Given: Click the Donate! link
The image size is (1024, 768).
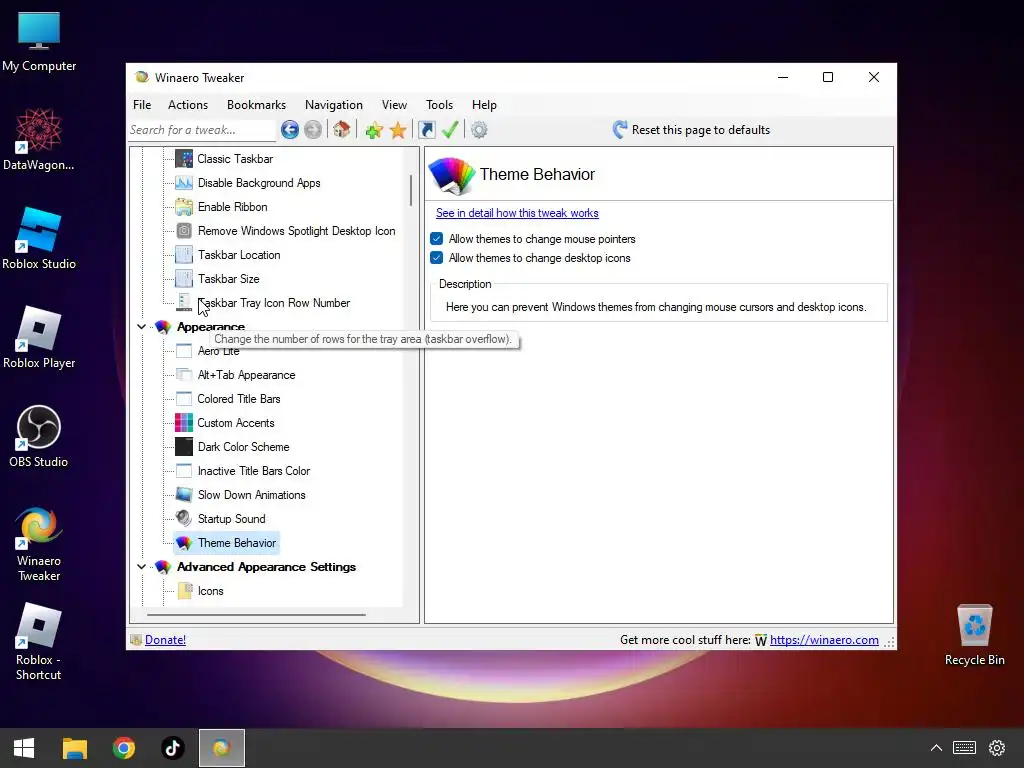Looking at the screenshot, I should 165,640.
